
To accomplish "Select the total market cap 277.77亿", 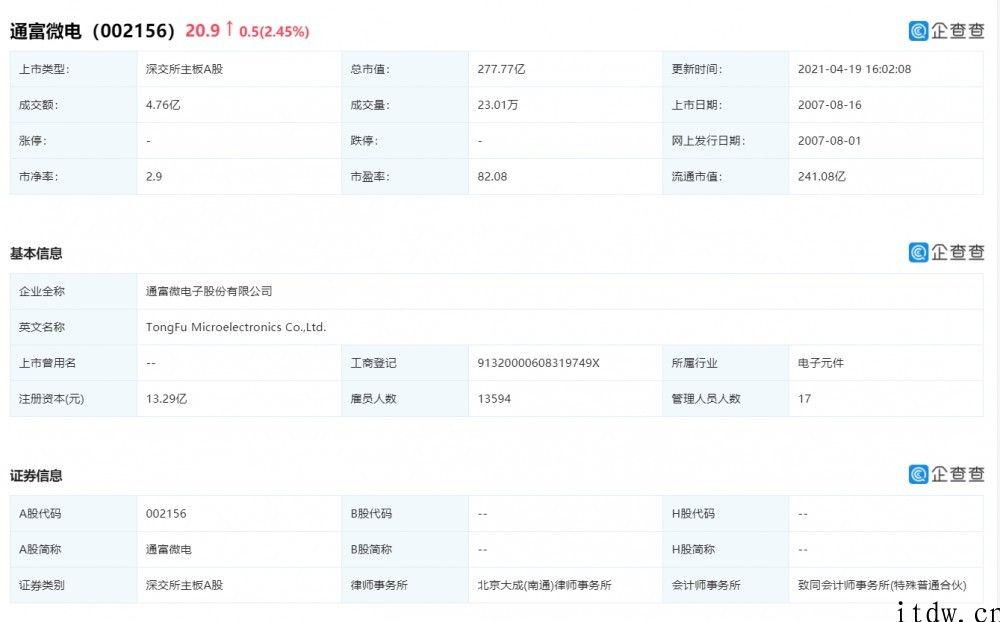I will tap(501, 69).
